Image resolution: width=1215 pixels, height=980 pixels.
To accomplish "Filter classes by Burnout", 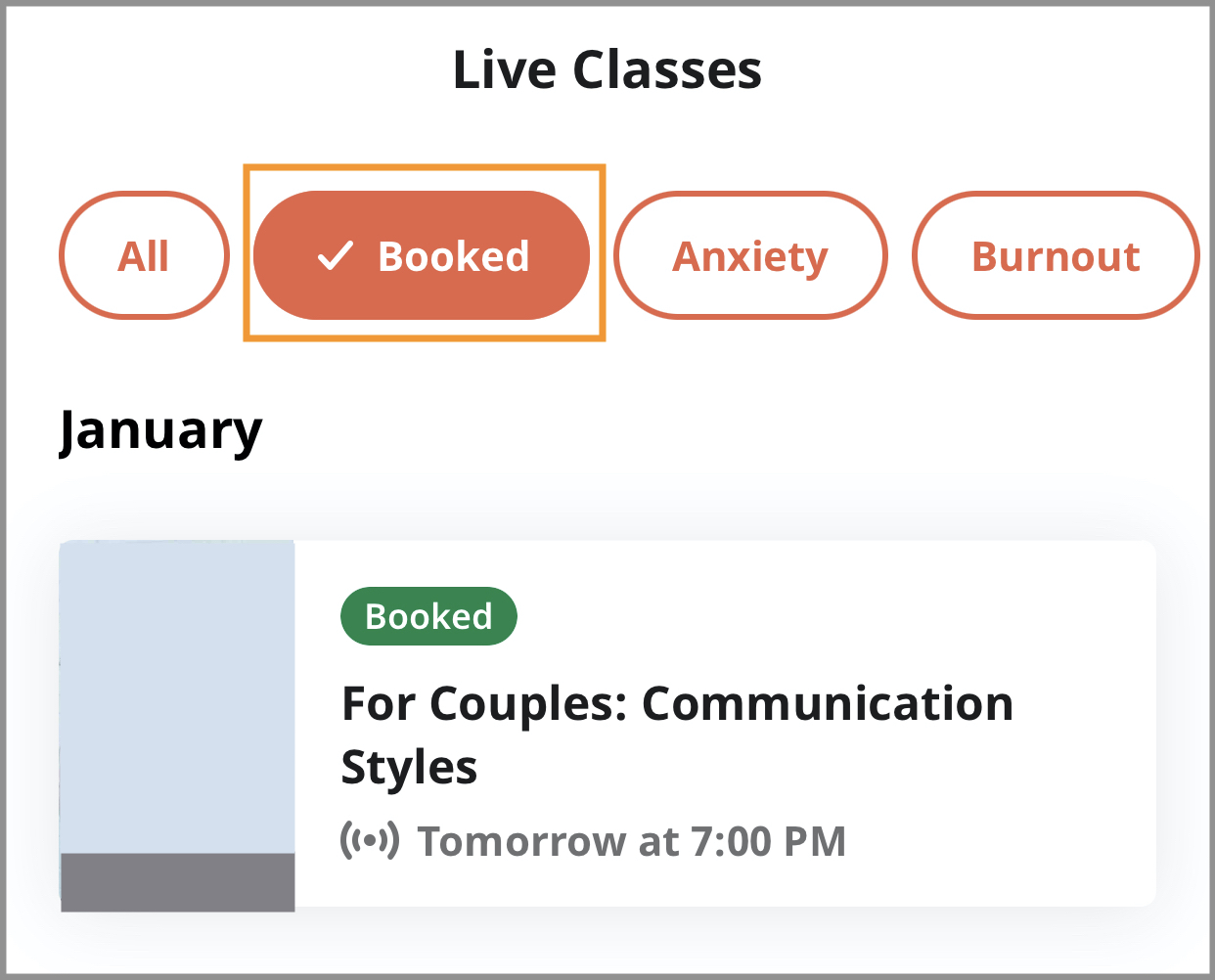I will (1056, 256).
